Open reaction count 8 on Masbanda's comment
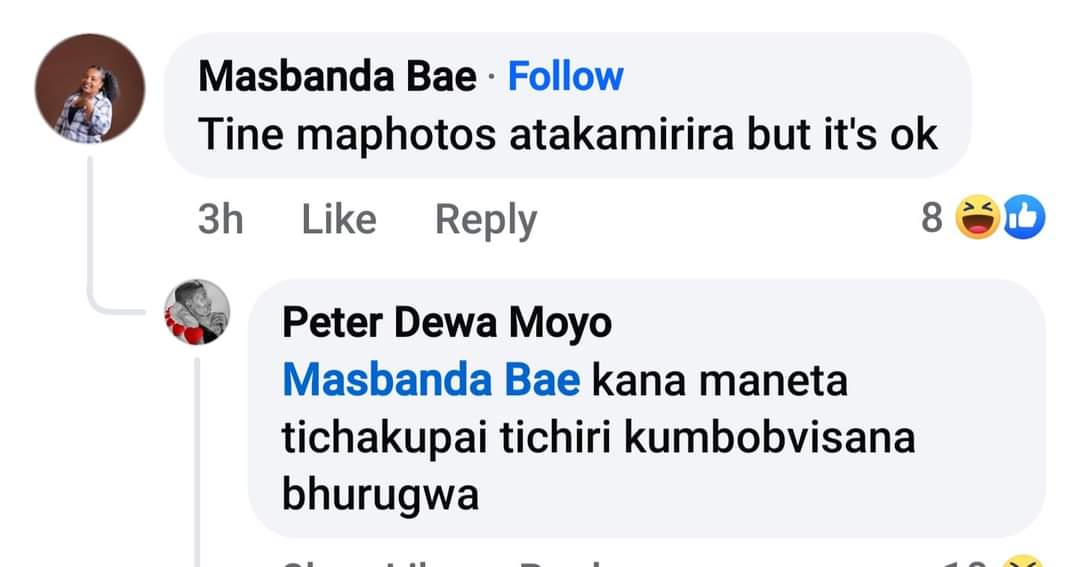 tap(931, 218)
